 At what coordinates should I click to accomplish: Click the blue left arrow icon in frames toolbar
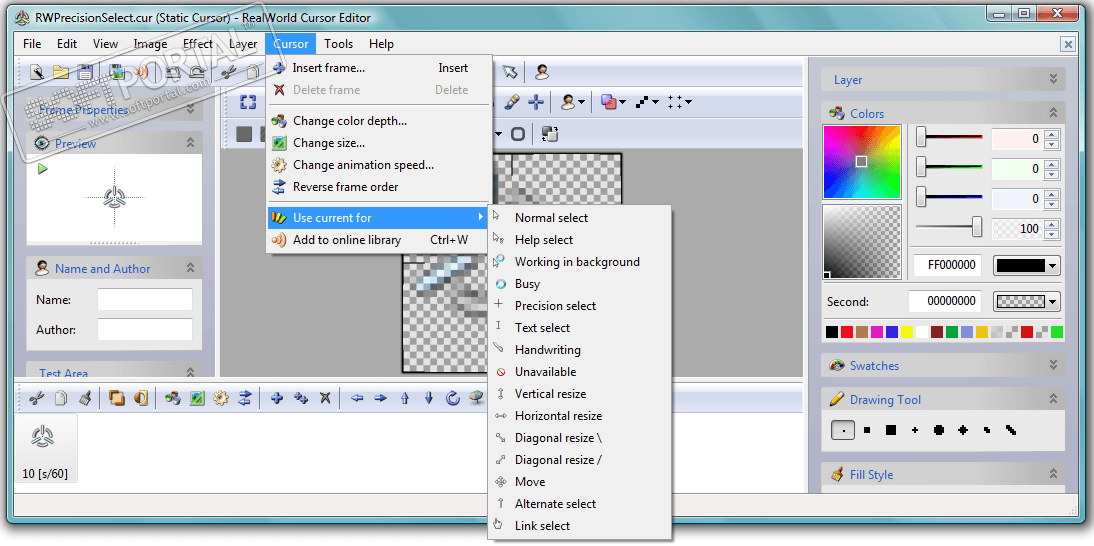pyautogui.click(x=357, y=398)
